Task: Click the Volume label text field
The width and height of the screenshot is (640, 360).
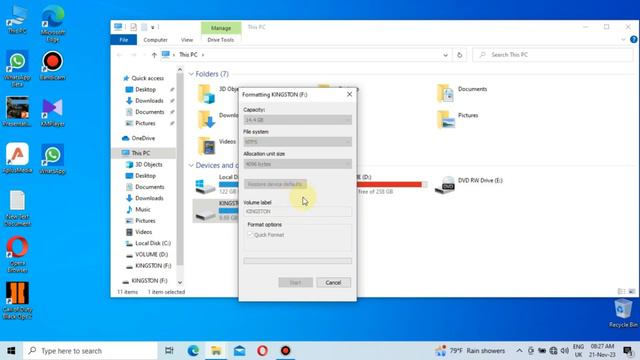Action: [x=298, y=212]
